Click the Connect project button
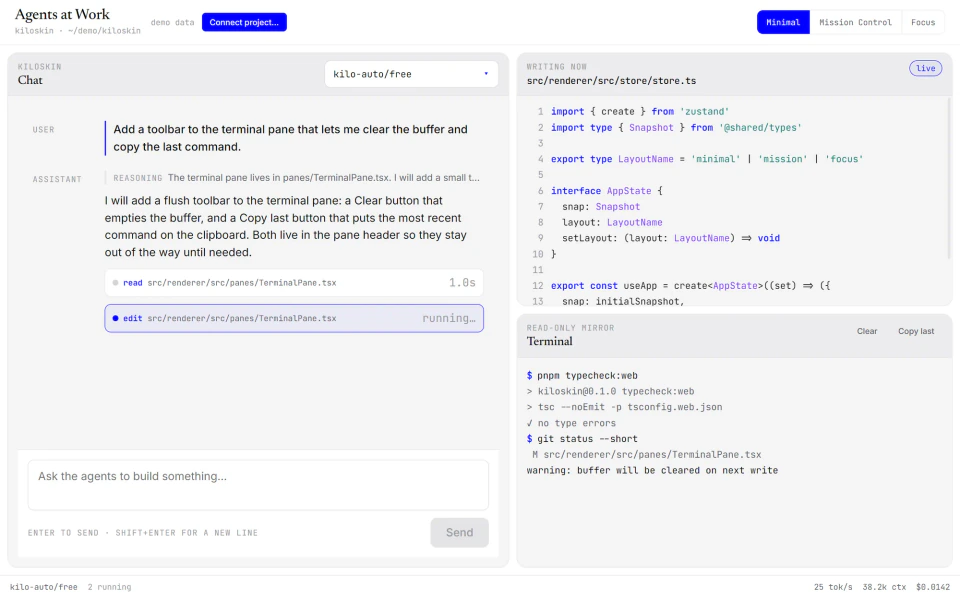 [244, 22]
